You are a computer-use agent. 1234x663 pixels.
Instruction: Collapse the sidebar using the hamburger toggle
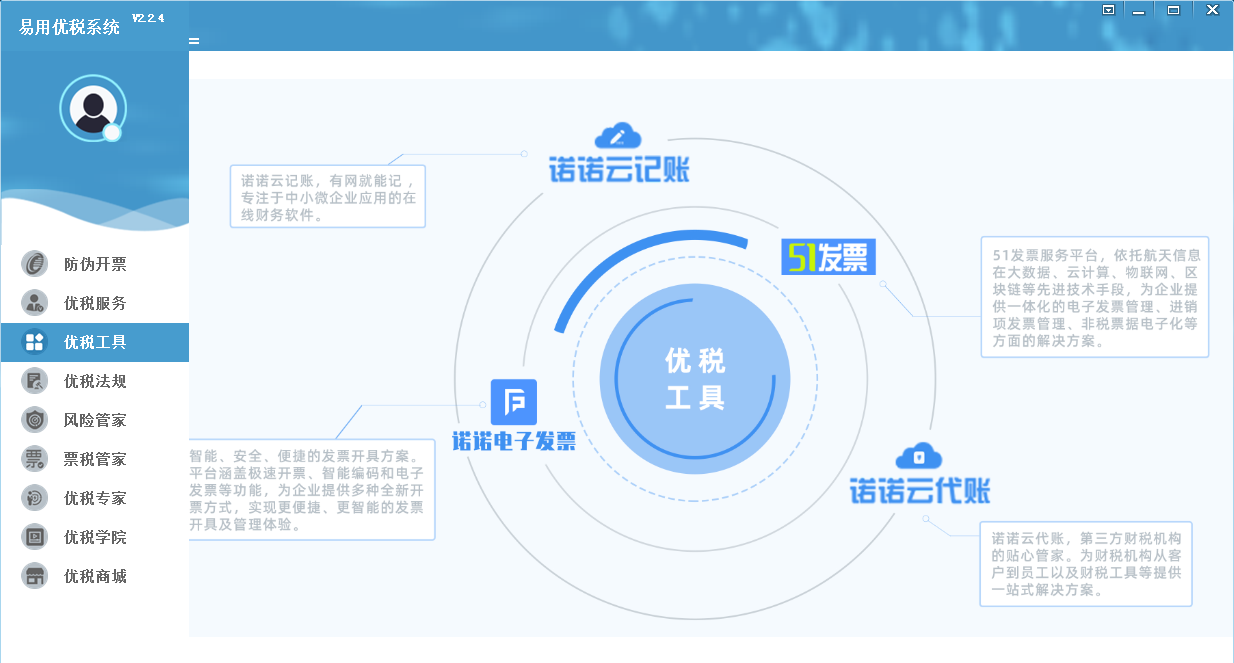pos(194,41)
